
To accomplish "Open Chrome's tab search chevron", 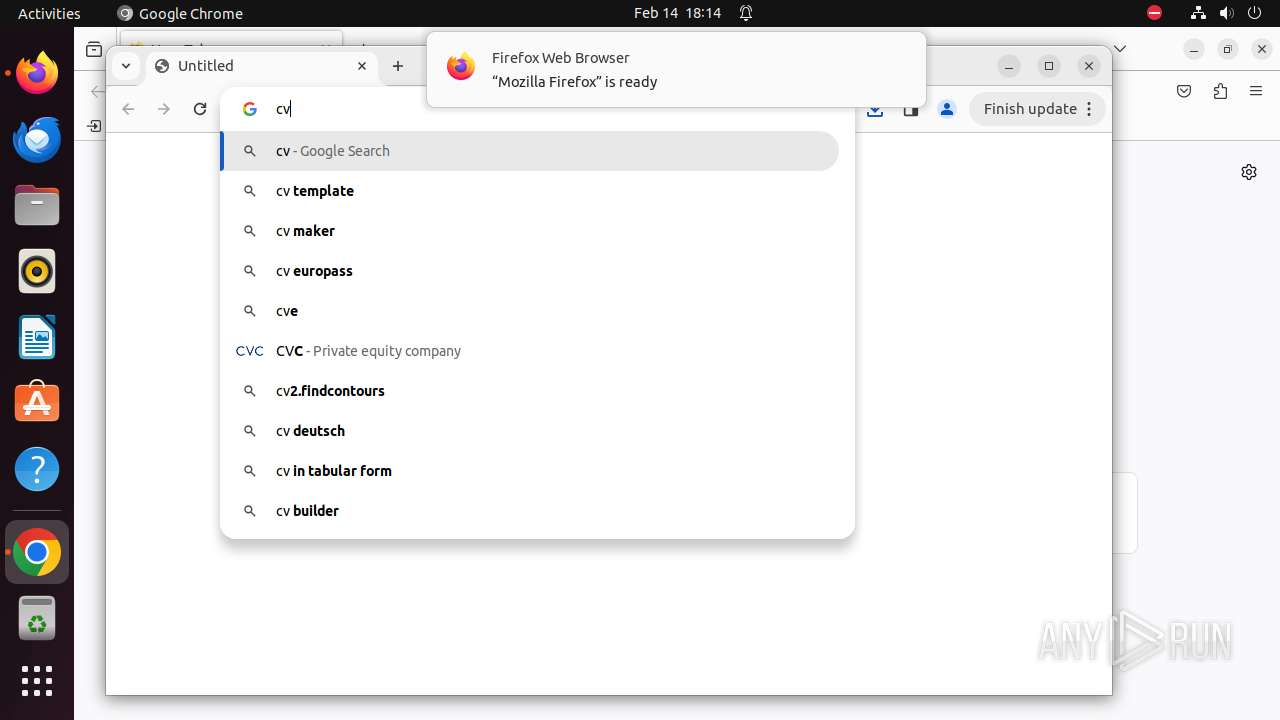I will click(x=125, y=66).
